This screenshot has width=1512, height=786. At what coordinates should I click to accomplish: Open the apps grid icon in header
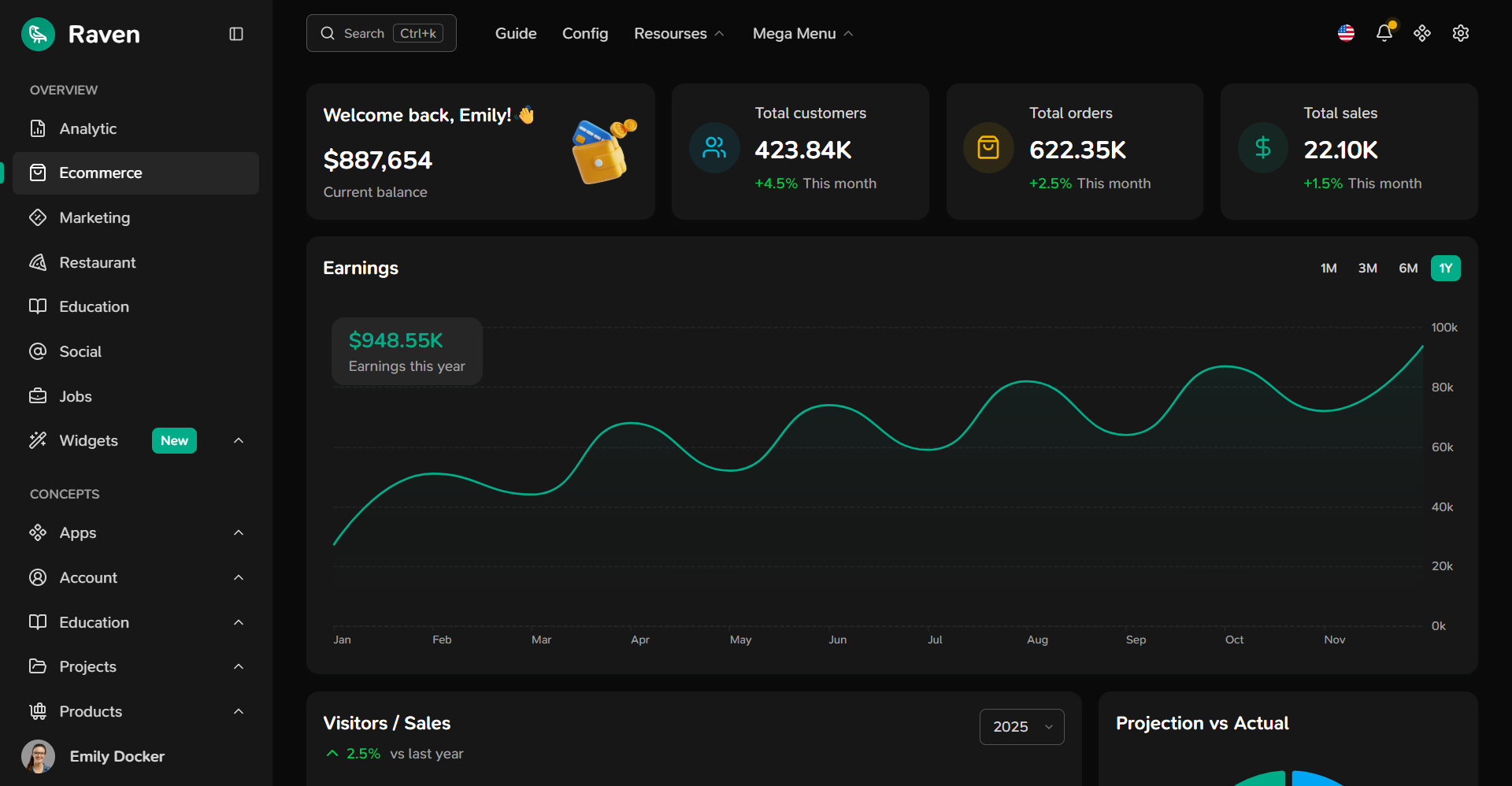(1422, 33)
